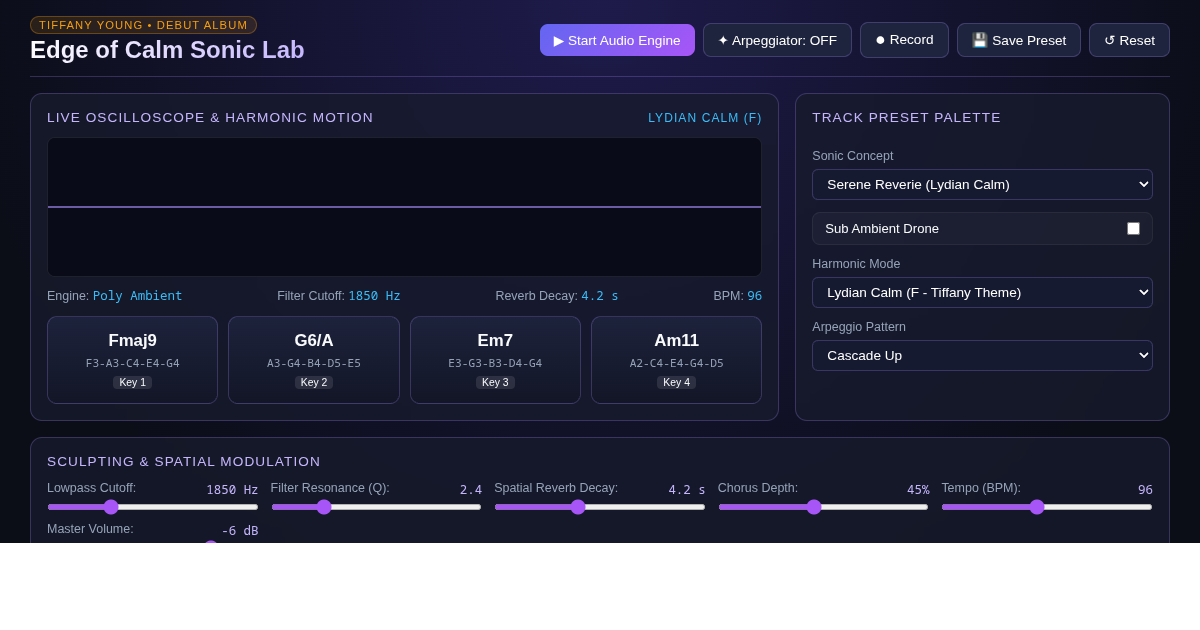Click the Record button

904,40
